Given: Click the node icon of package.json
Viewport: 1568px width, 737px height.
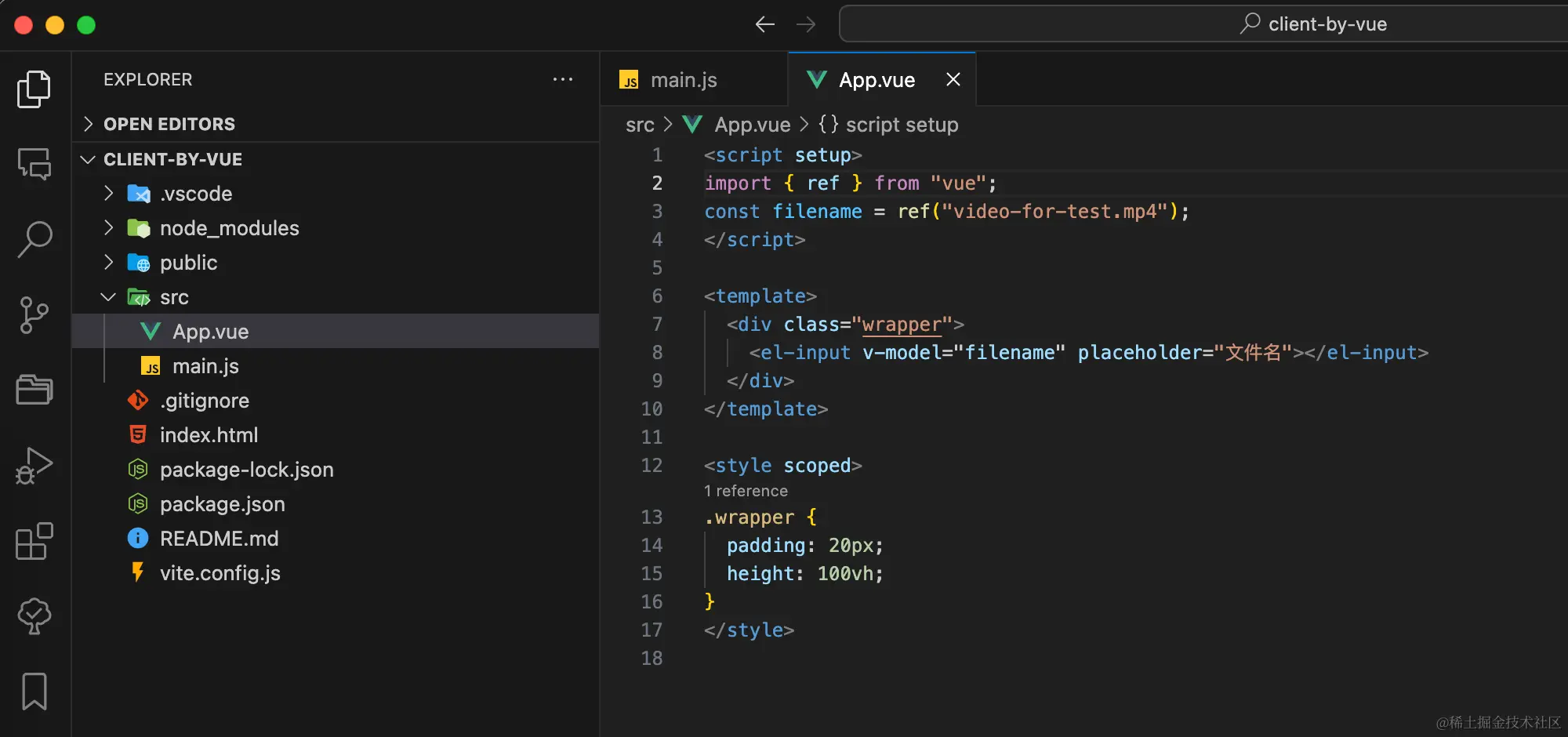Looking at the screenshot, I should point(138,504).
